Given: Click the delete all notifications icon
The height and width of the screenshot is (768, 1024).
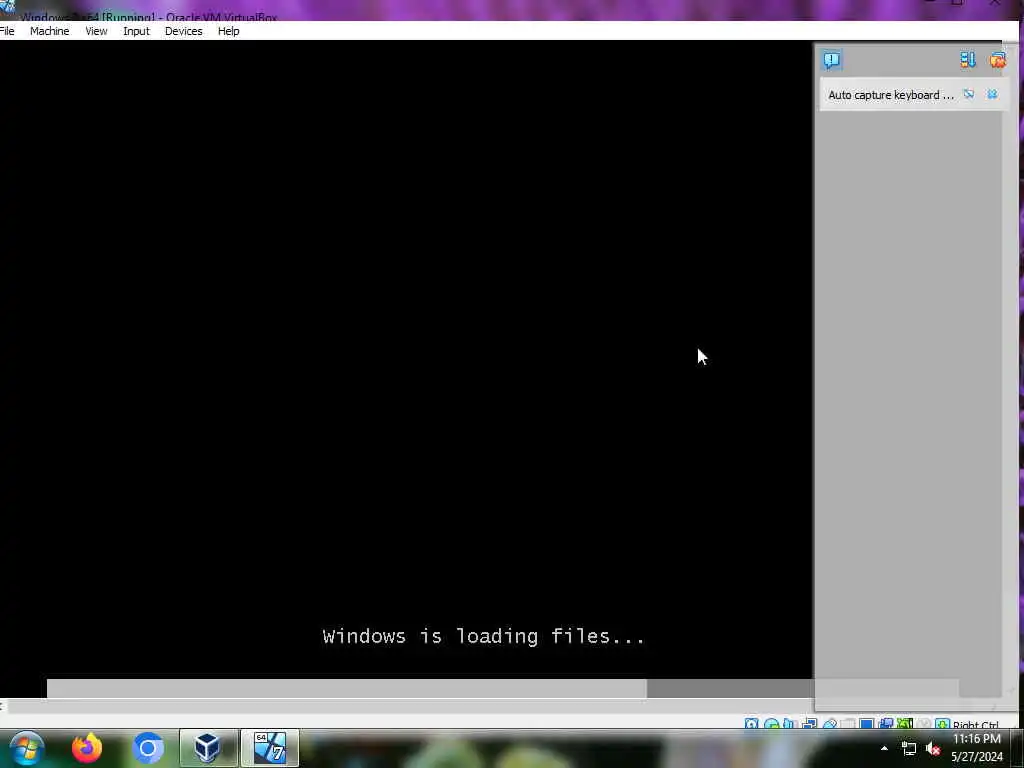Looking at the screenshot, I should [997, 60].
